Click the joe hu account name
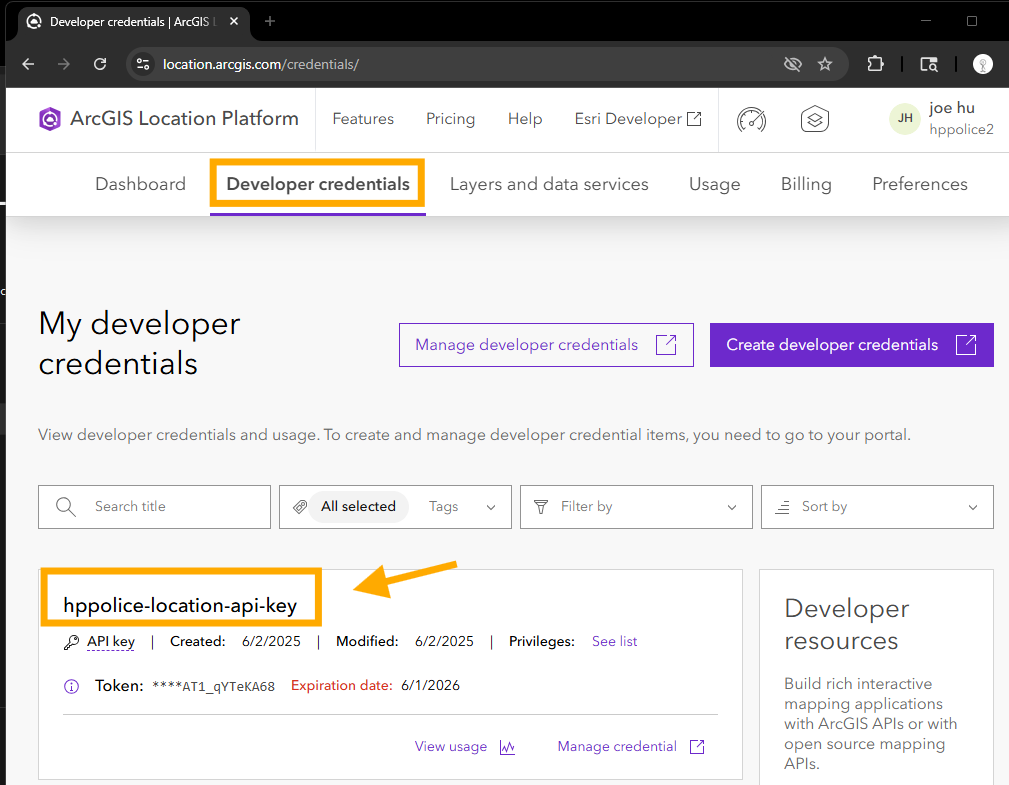1009x785 pixels. [952, 108]
